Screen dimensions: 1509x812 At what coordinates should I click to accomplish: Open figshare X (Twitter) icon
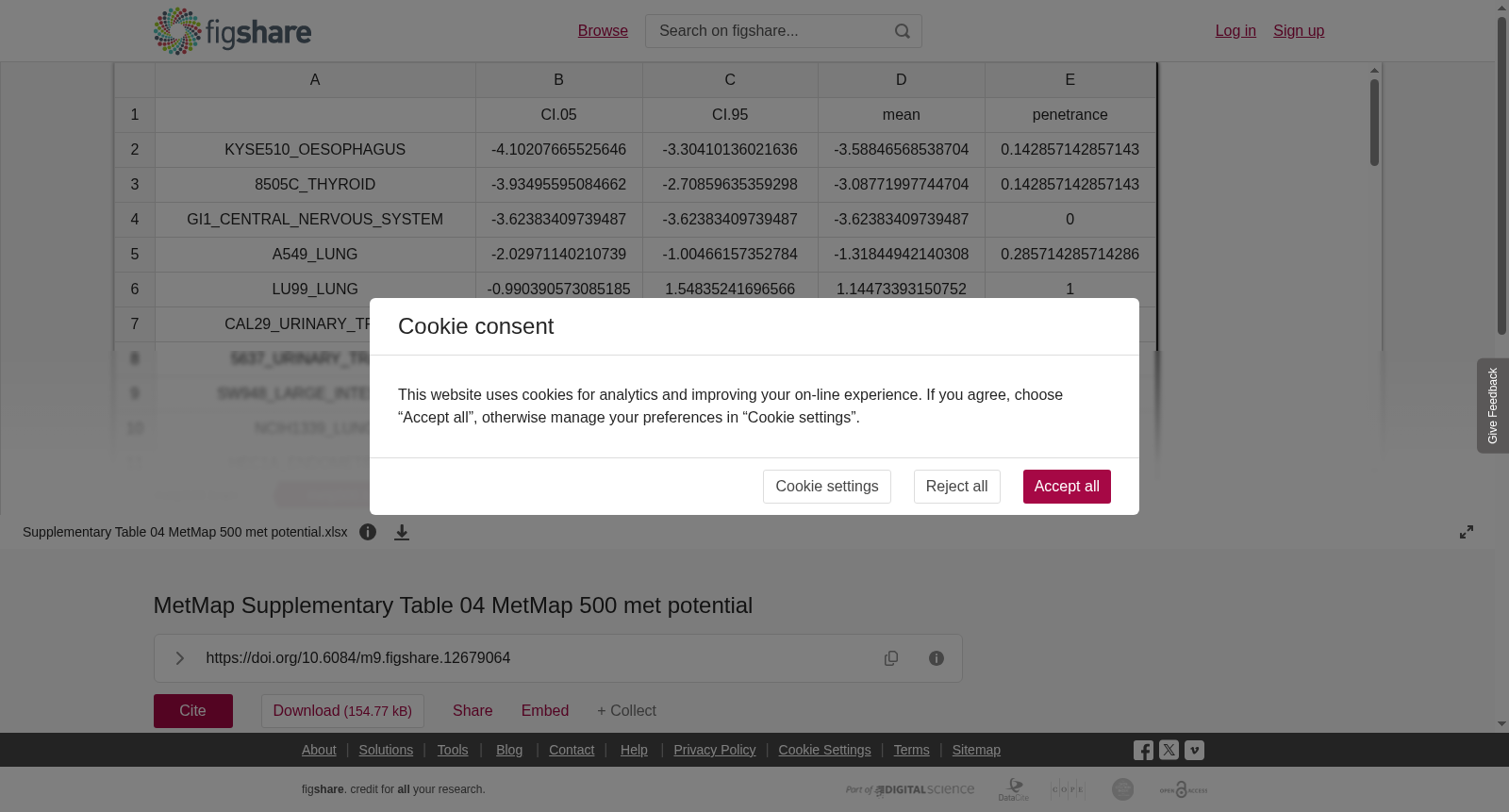pos(1169,750)
